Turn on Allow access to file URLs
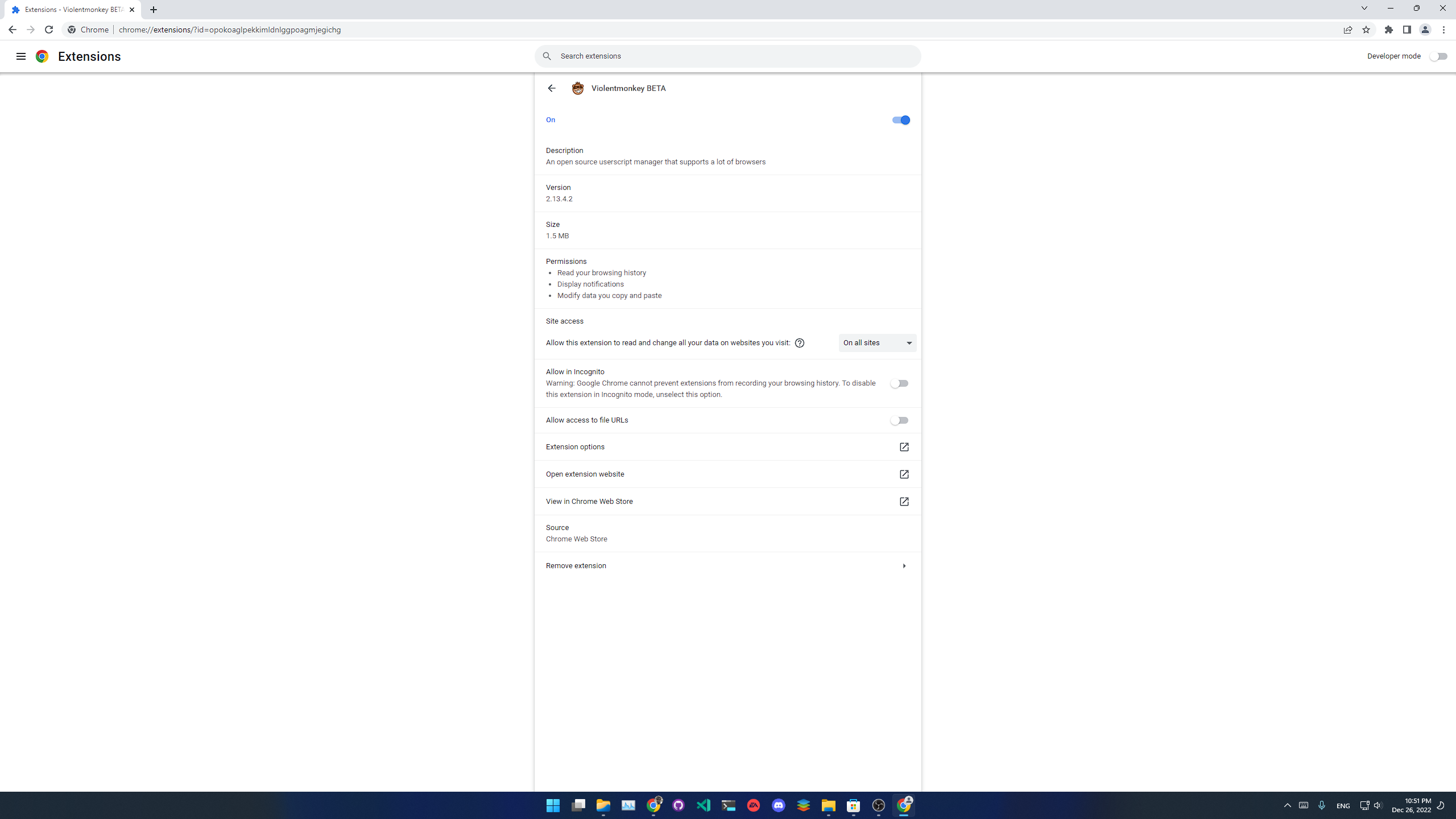The image size is (1456, 819). [x=900, y=420]
